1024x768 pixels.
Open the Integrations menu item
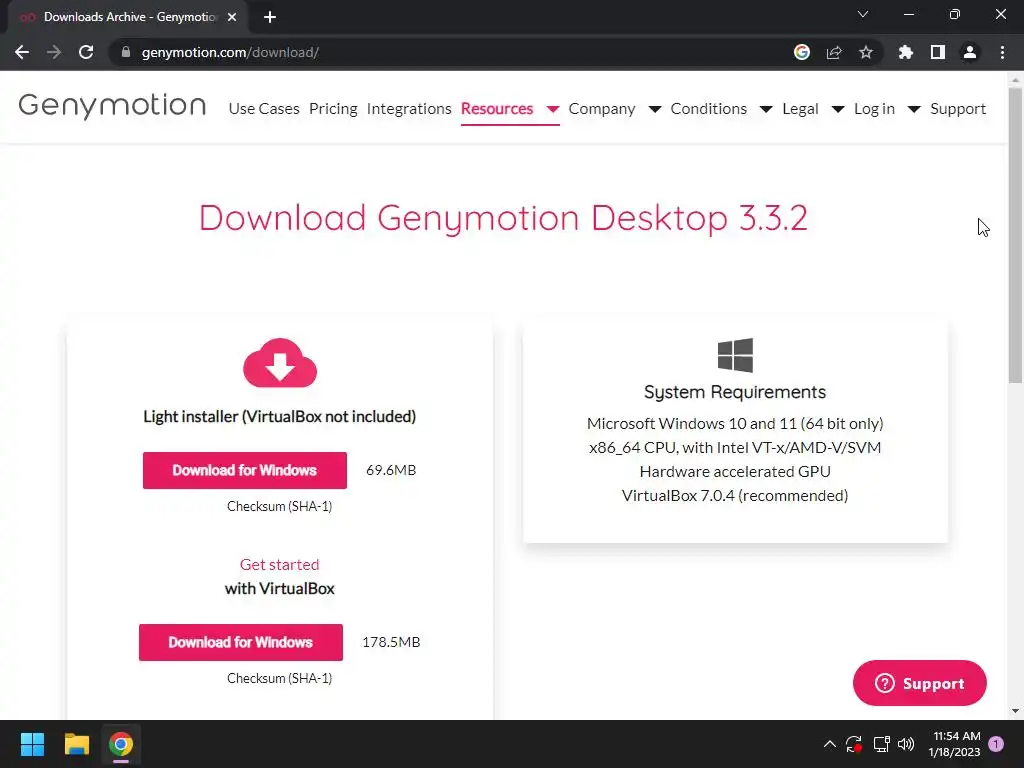pyautogui.click(x=409, y=108)
